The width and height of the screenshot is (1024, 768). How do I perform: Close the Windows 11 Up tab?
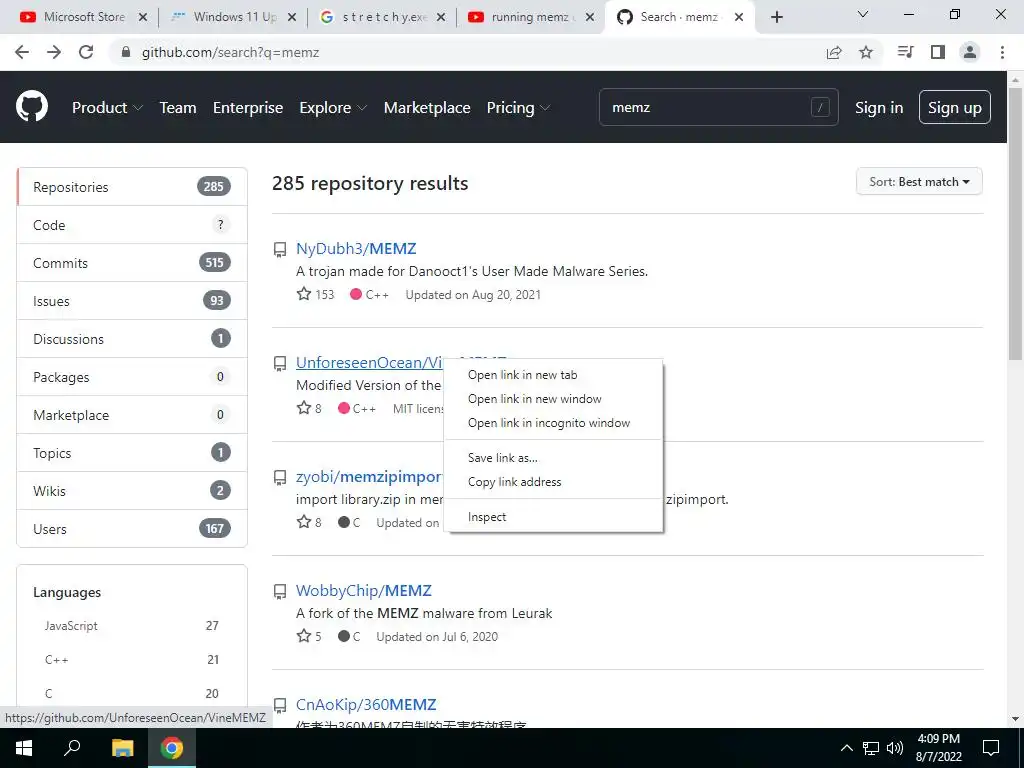[x=292, y=18]
